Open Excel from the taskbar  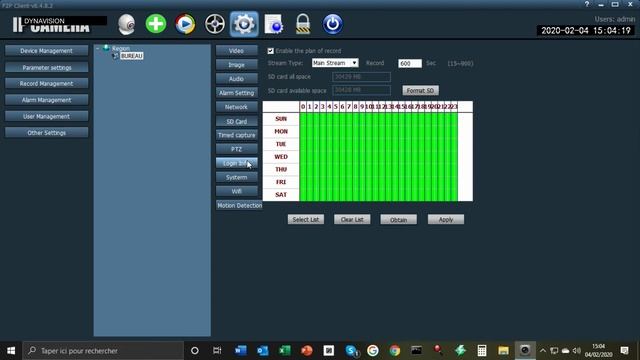(284, 351)
